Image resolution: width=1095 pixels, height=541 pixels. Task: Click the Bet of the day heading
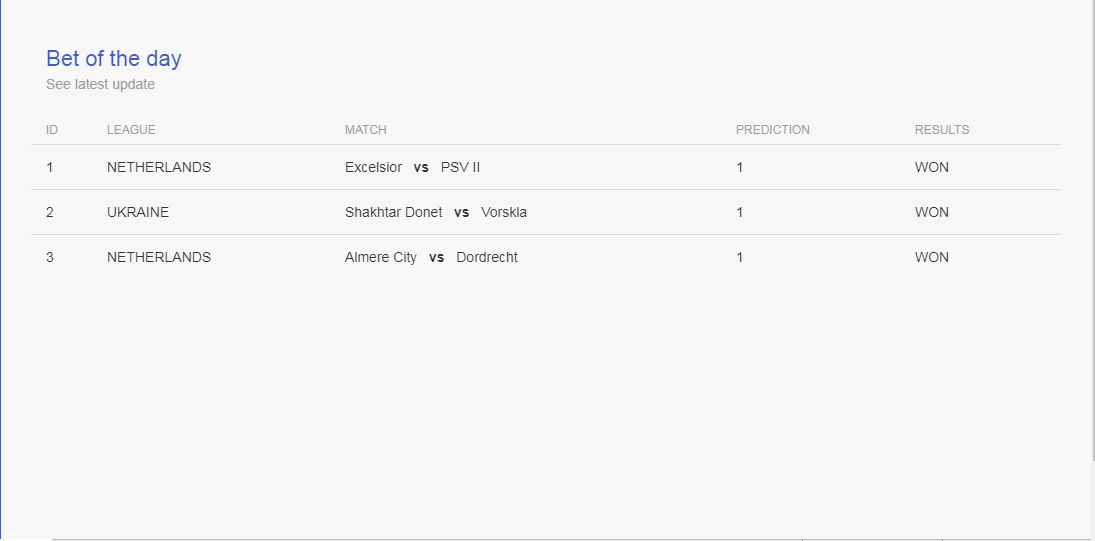coord(114,59)
